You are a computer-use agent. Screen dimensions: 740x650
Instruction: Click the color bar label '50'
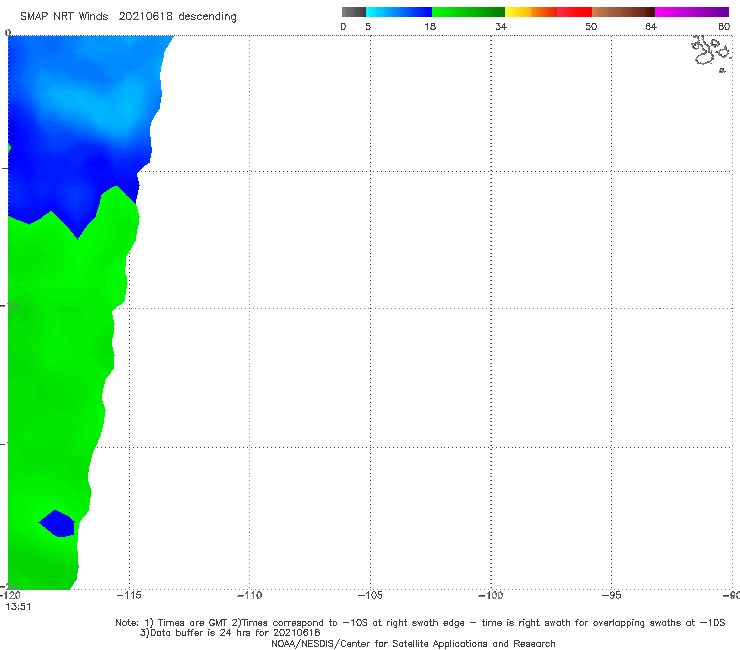click(x=591, y=26)
